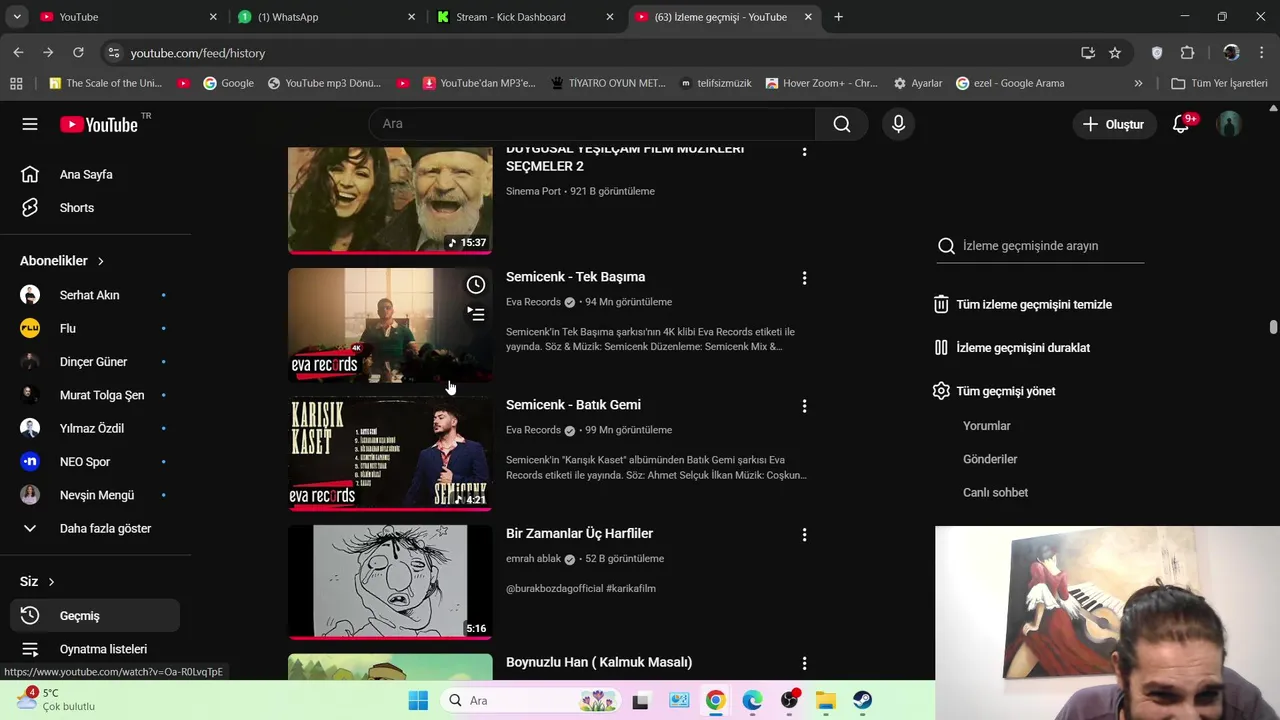The height and width of the screenshot is (720, 1280).
Task: Open the Chrome extensions puzzle icon
Action: coord(1188,53)
